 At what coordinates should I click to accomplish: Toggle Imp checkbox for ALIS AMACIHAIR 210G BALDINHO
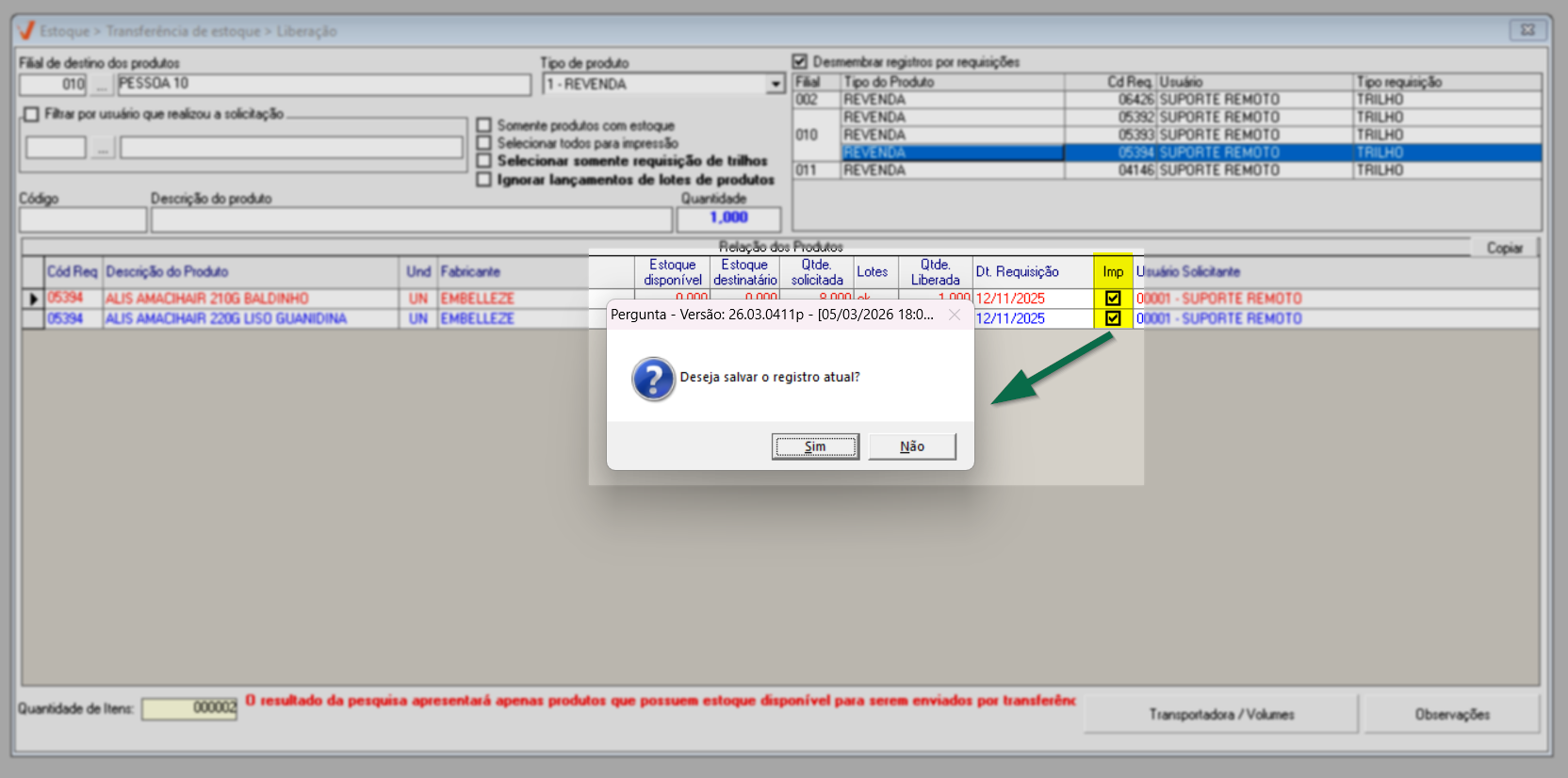[x=1113, y=298]
